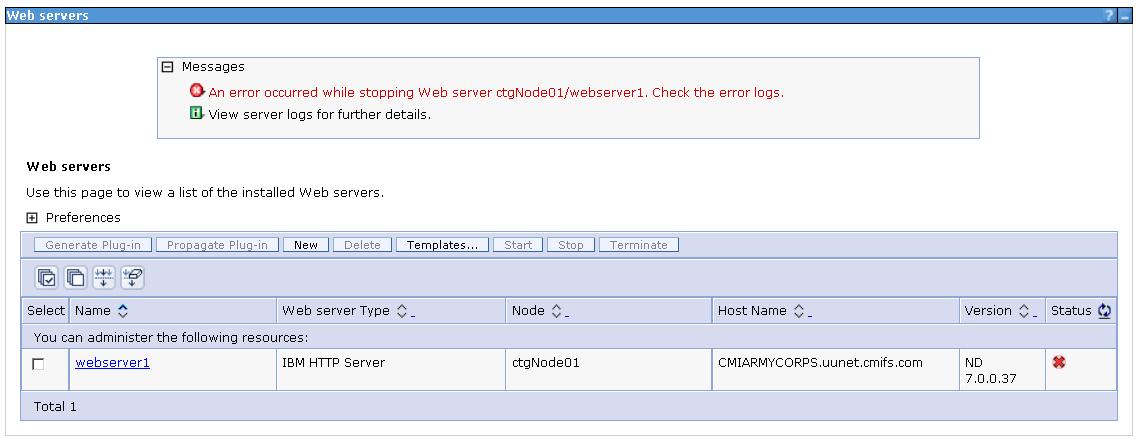
Task: Sort by Web server Type column
Action: point(403,311)
